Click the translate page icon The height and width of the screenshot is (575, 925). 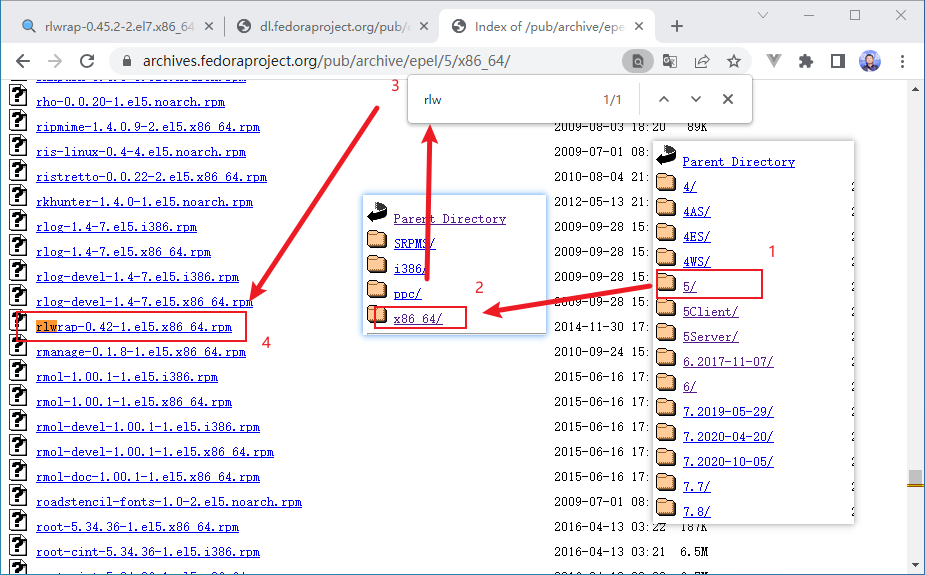pos(670,61)
